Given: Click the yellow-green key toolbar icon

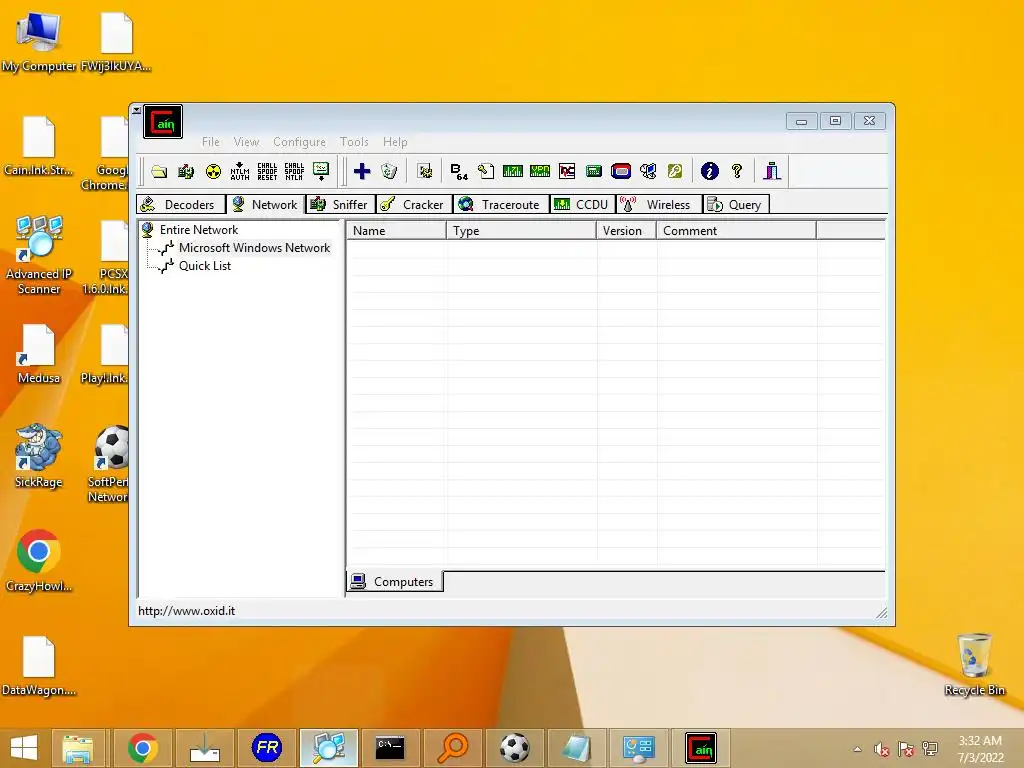Looking at the screenshot, I should 675,171.
